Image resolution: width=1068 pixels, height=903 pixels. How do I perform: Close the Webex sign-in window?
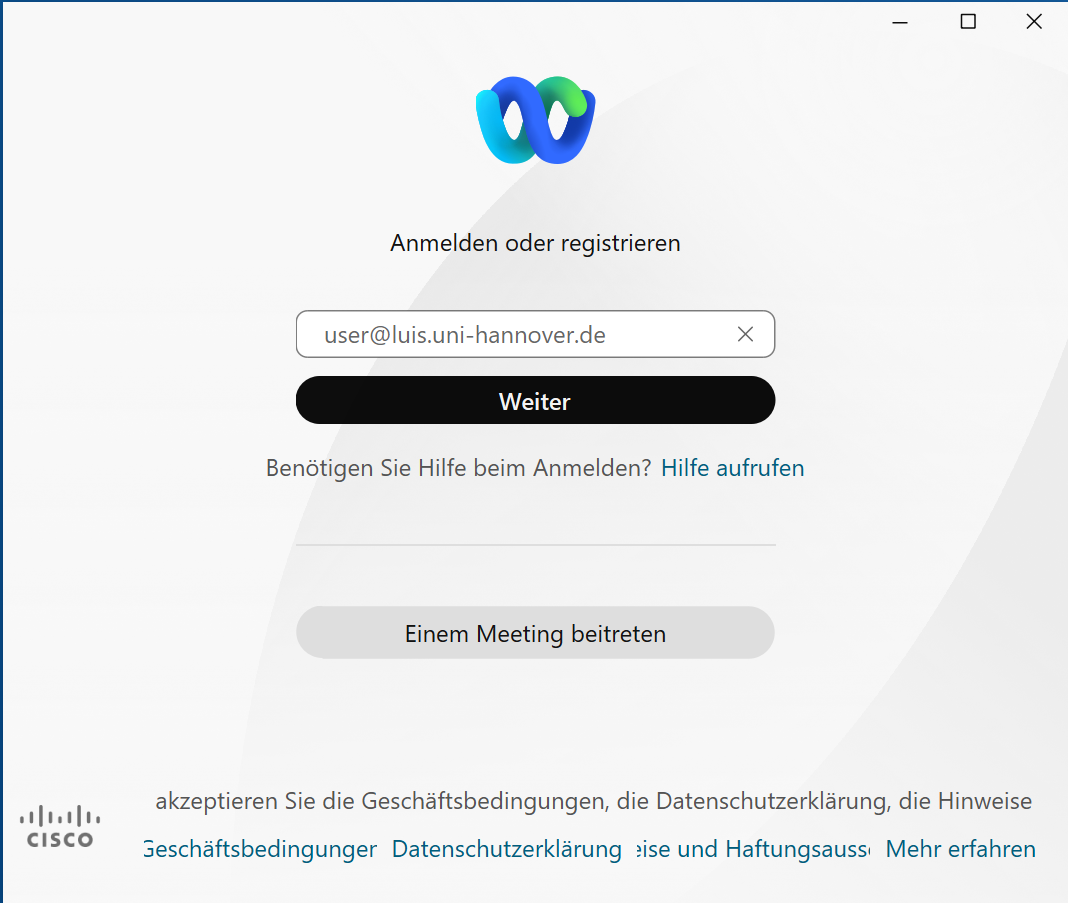pos(1034,22)
